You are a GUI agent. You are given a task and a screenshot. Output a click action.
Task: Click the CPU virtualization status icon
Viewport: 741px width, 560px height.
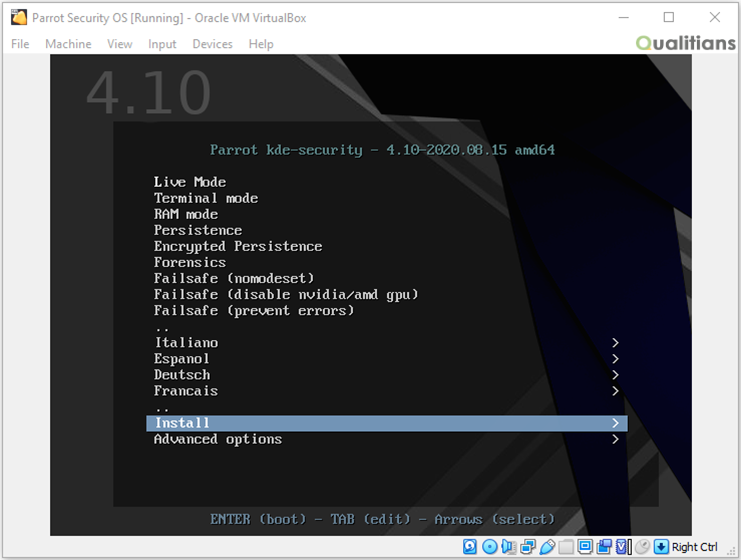pyautogui.click(x=623, y=547)
